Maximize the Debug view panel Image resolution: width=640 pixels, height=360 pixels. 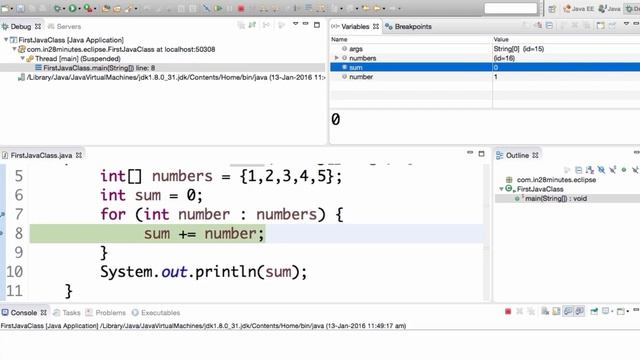(317, 25)
